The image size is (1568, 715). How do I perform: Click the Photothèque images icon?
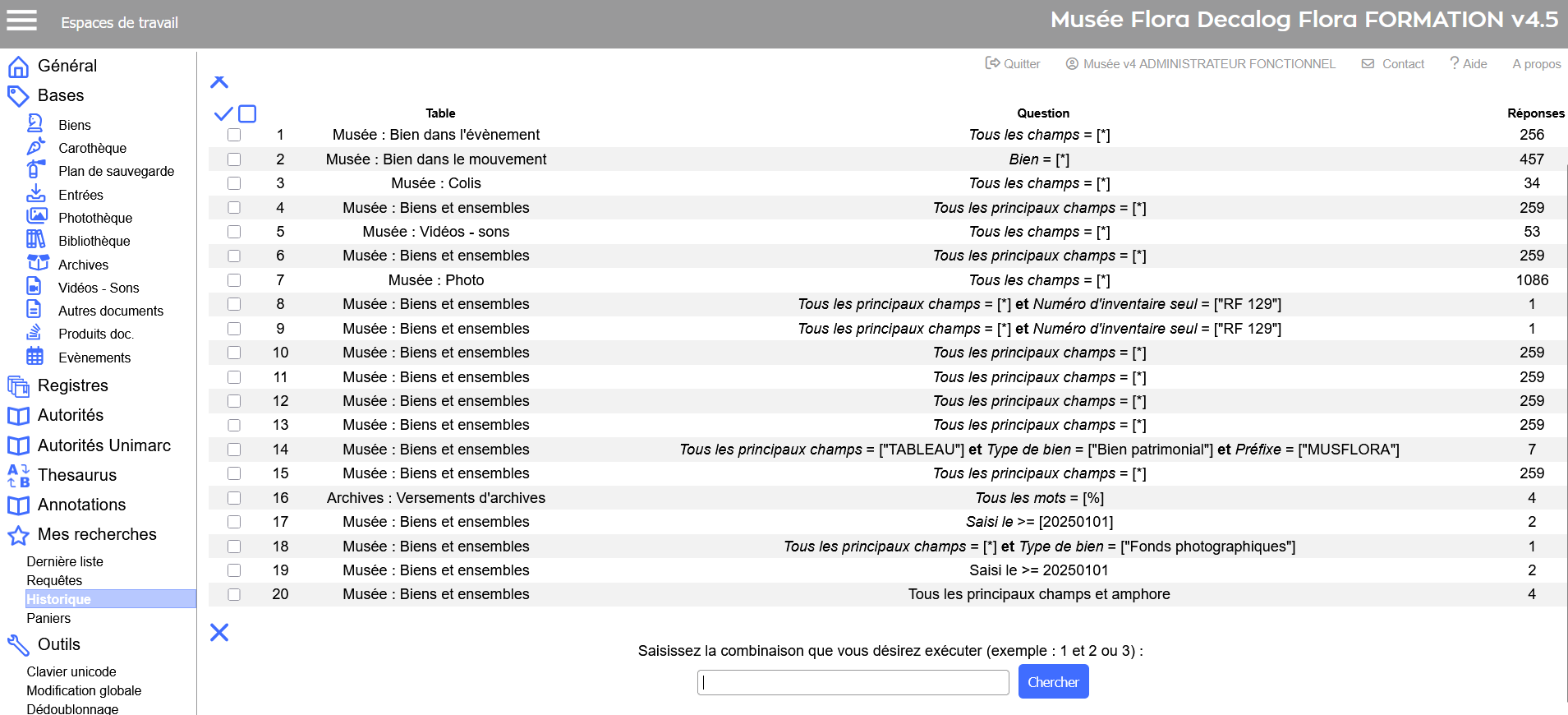(36, 217)
